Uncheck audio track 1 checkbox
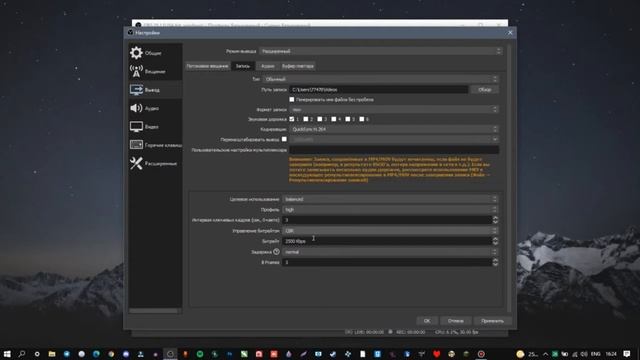640x360 pixels. coord(291,119)
